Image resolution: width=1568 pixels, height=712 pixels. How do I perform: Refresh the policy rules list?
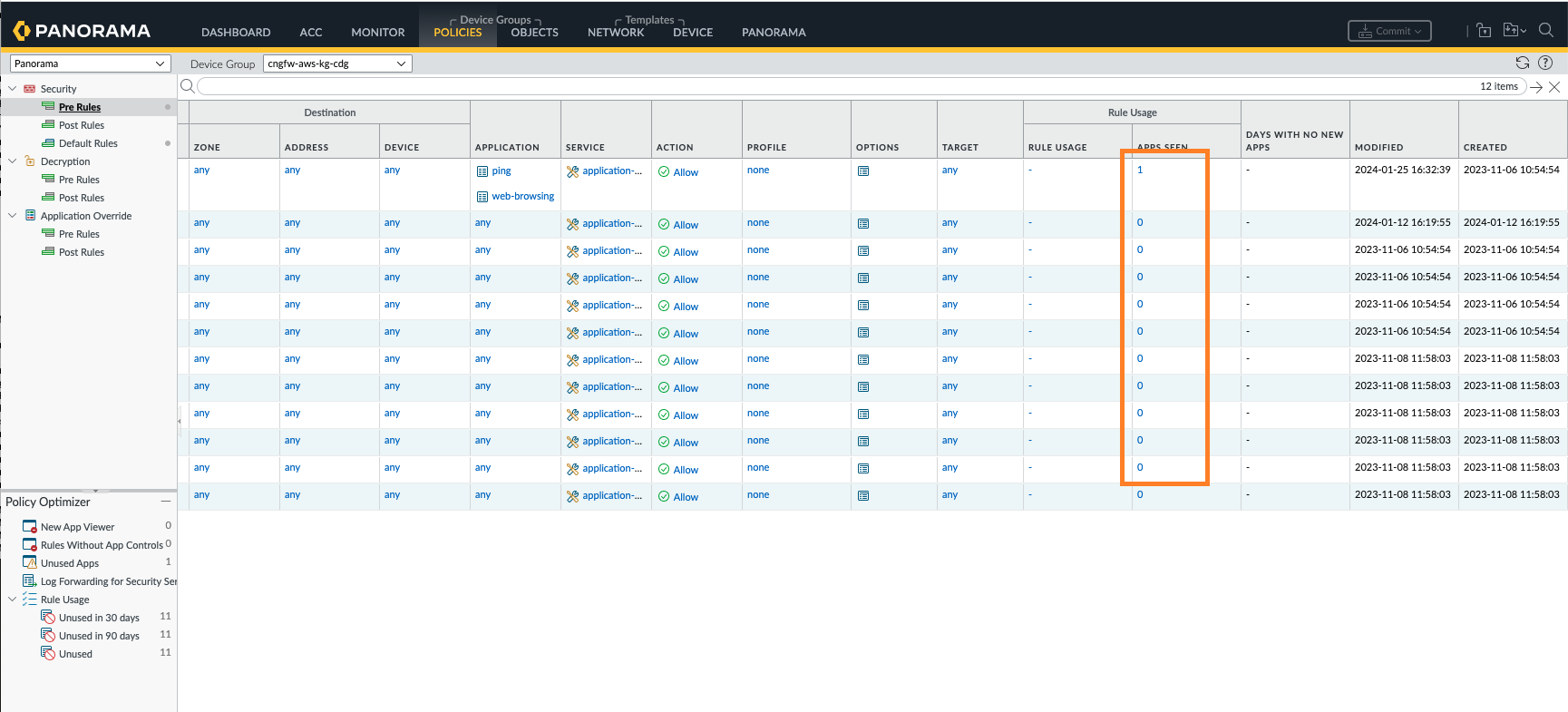point(1522,63)
